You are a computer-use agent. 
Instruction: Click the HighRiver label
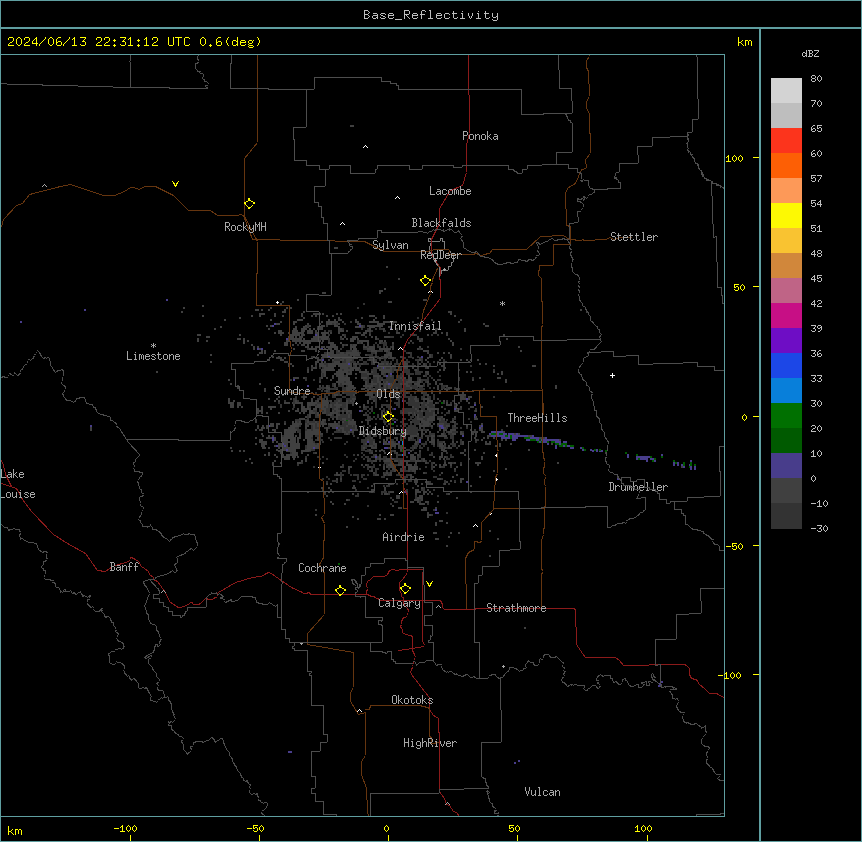click(x=430, y=743)
